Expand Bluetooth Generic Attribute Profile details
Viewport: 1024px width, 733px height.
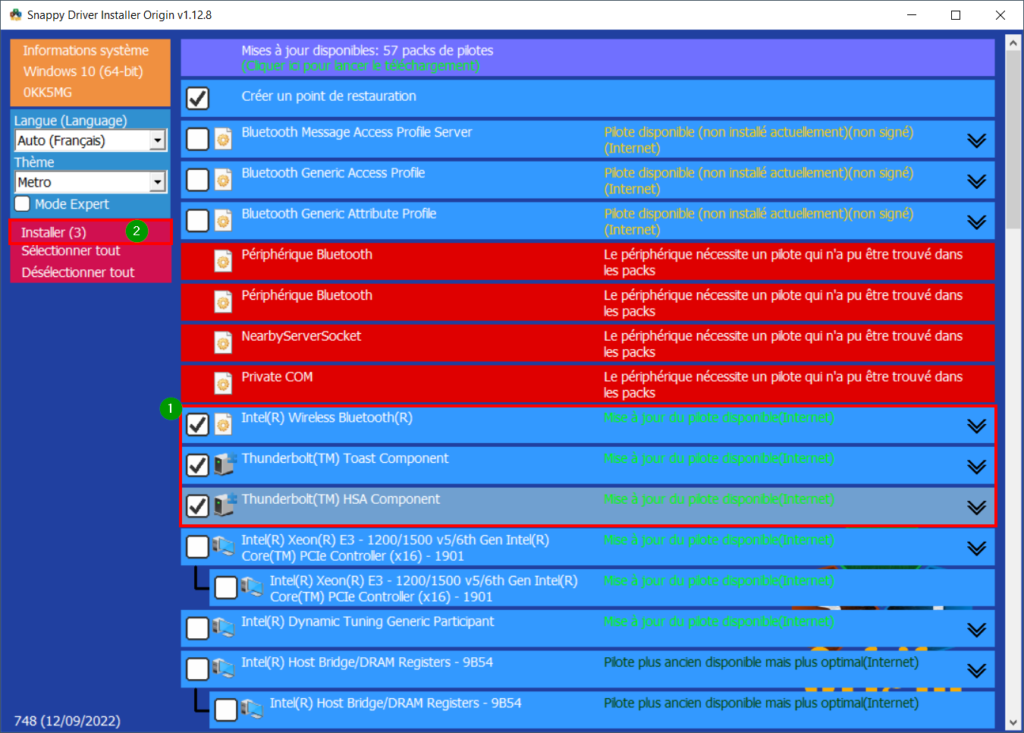click(976, 222)
